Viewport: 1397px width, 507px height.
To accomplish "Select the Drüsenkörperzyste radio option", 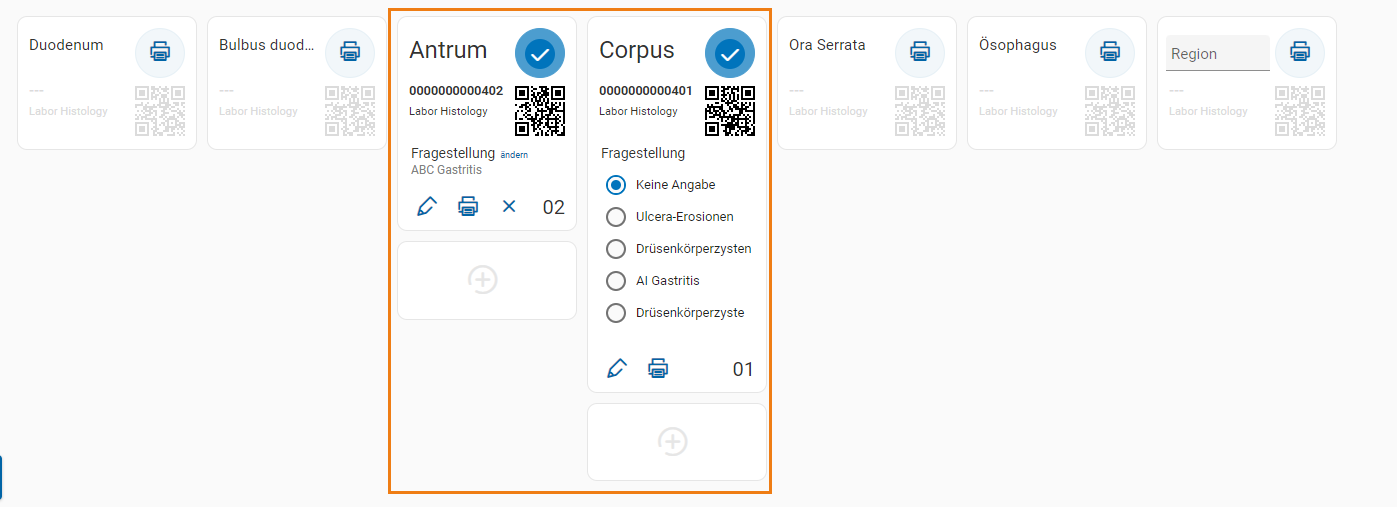I will (x=616, y=313).
